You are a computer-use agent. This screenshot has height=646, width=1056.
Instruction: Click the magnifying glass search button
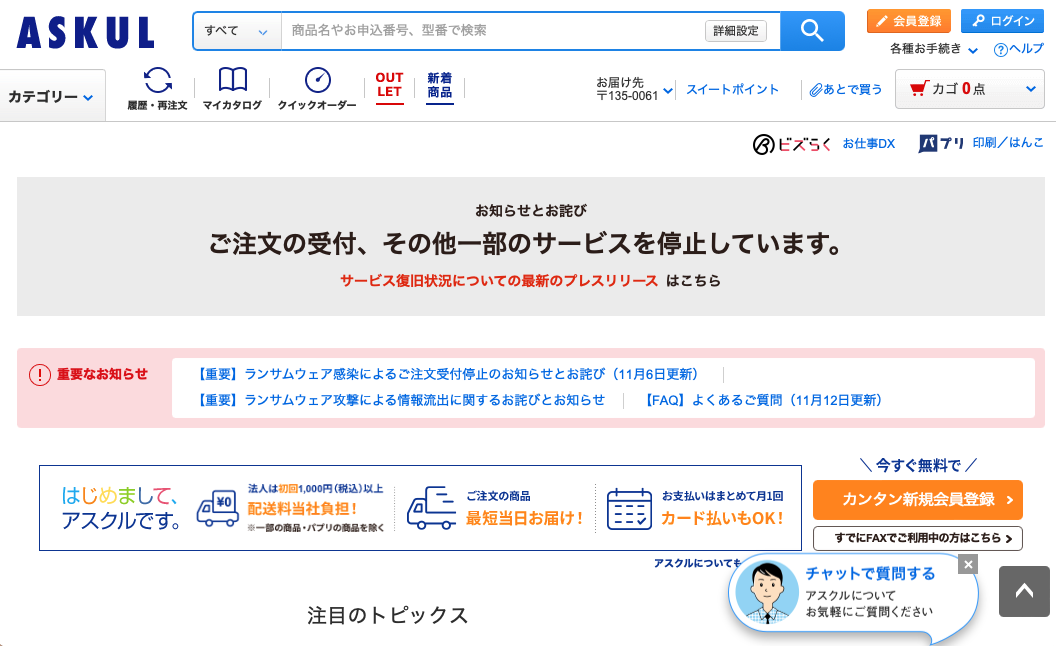click(812, 31)
